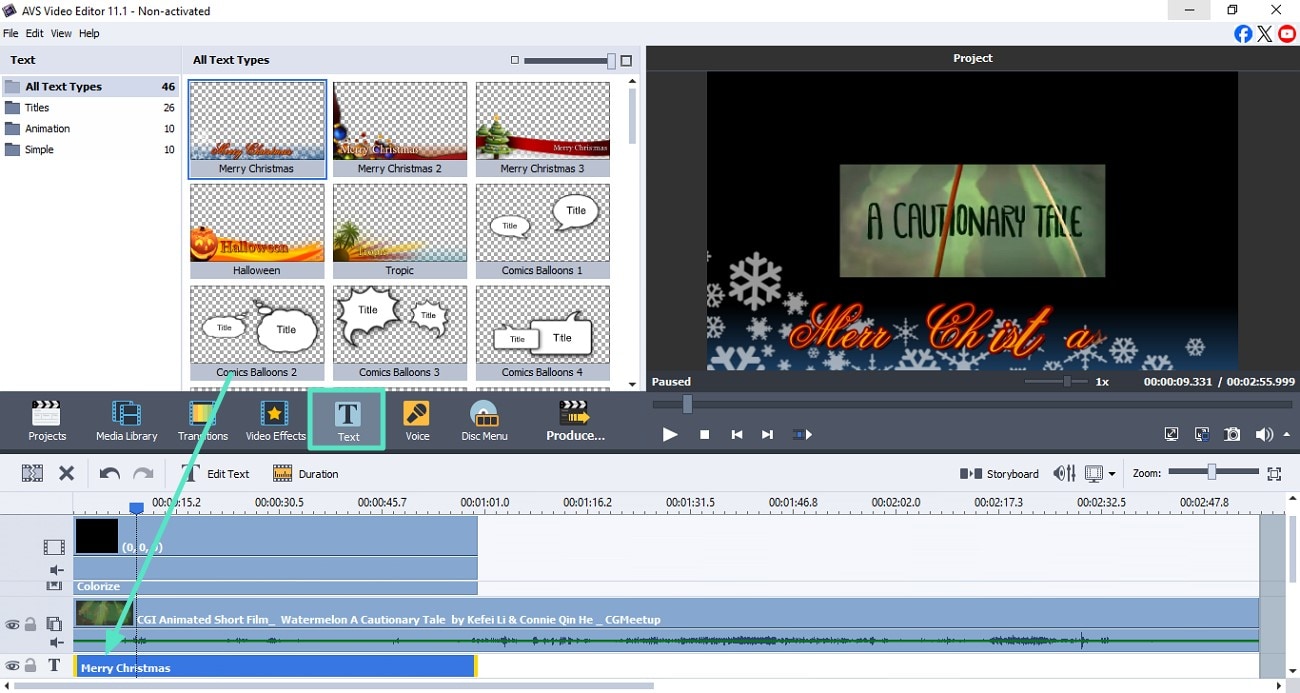1300x693 pixels.
Task: Adjust the playback speed slider
Action: 1067,381
